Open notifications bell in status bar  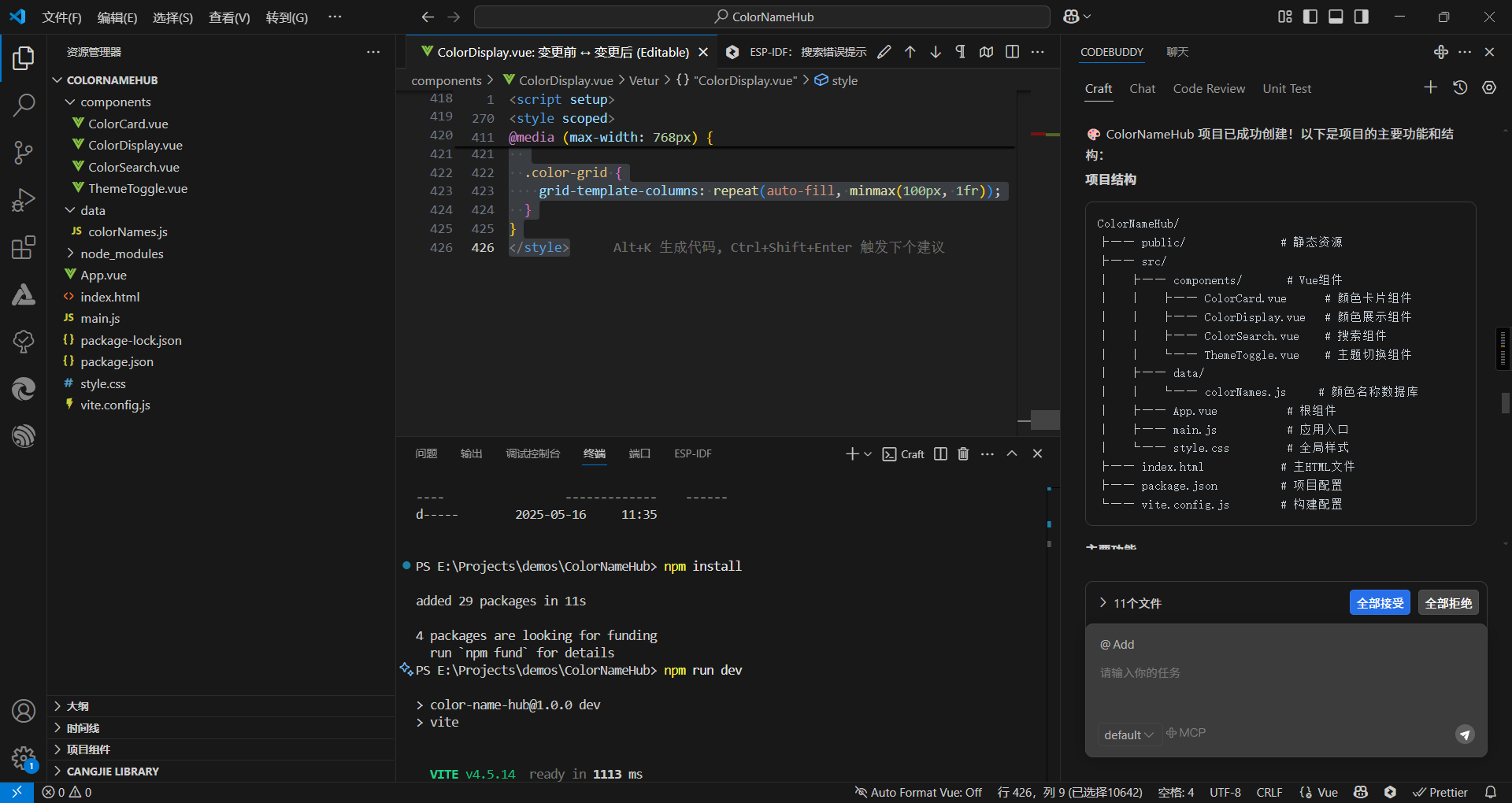coord(1491,793)
